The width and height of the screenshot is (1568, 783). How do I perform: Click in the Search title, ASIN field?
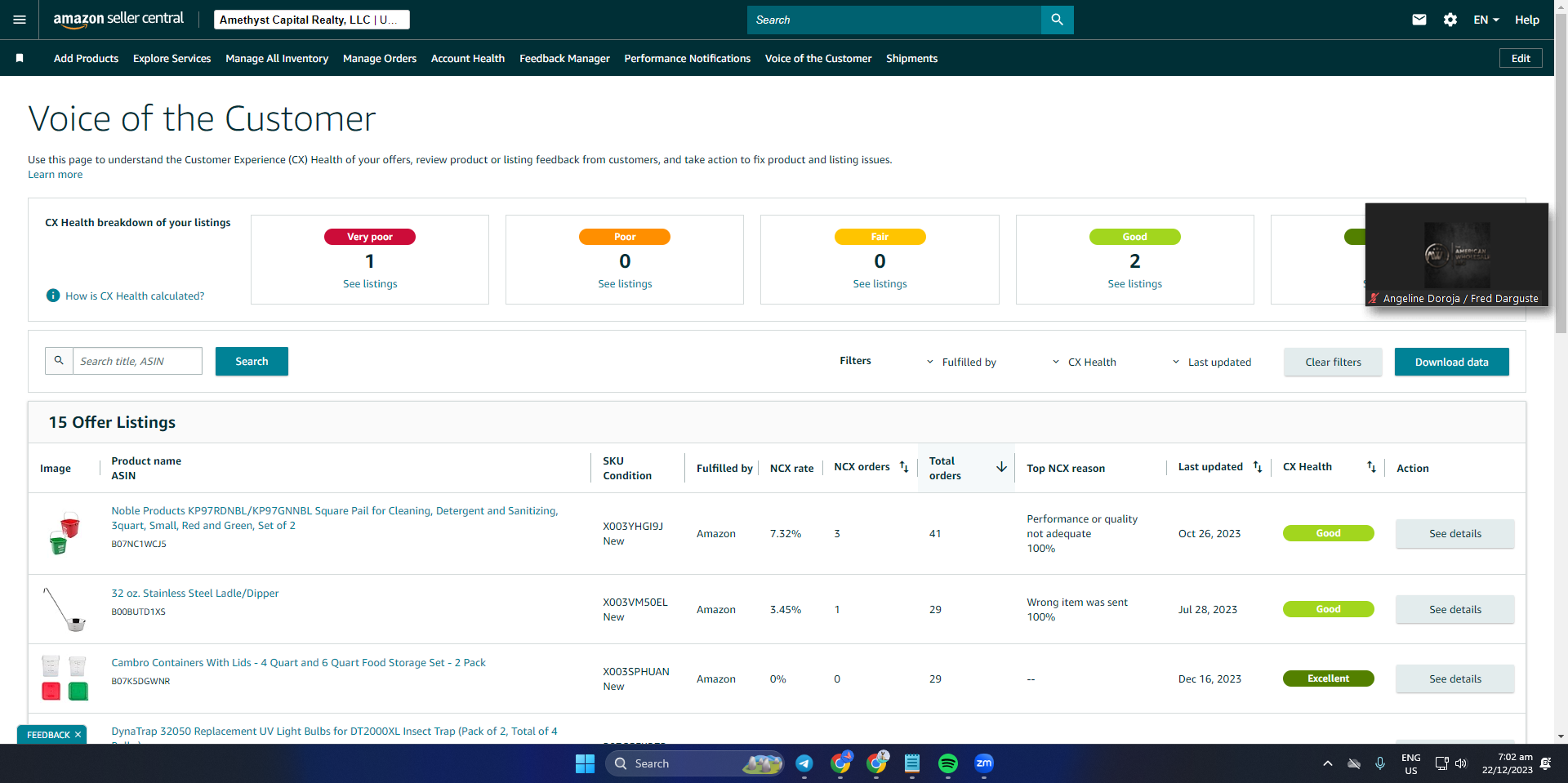pos(137,361)
